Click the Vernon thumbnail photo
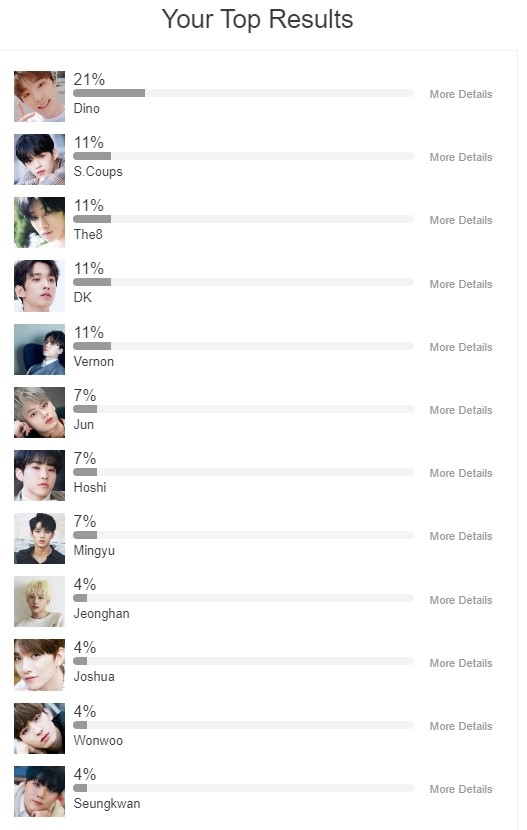 [x=39, y=349]
